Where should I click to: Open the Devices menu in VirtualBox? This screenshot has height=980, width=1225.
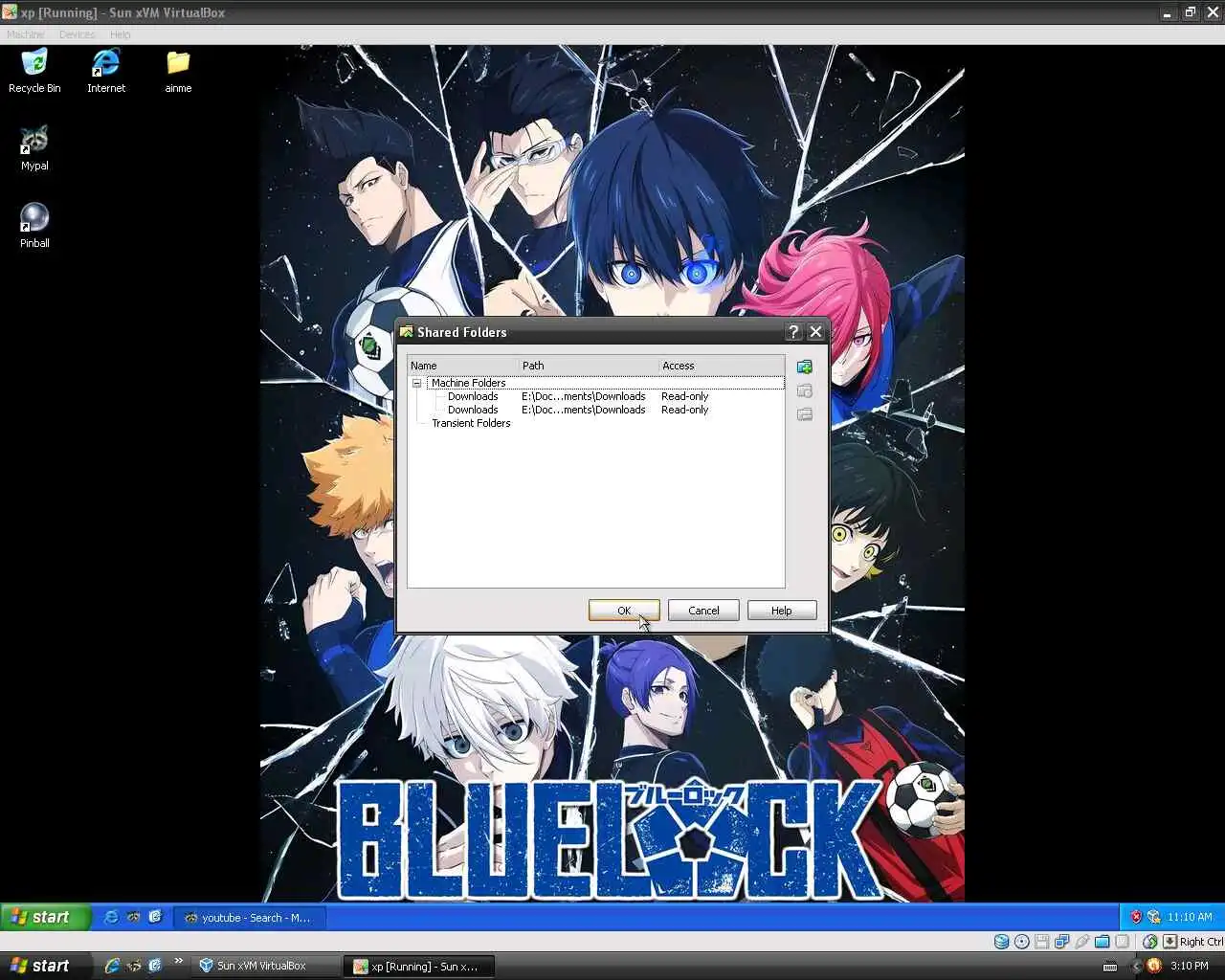pos(78,34)
